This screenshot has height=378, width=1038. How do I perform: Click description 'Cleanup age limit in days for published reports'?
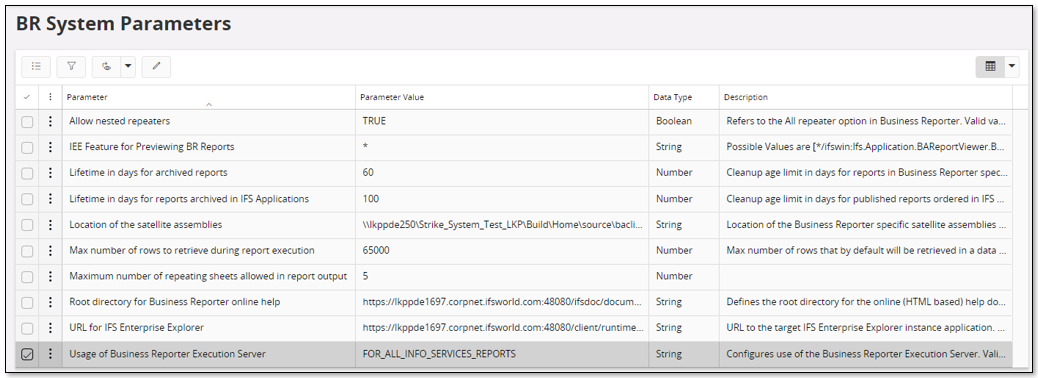[x=866, y=199]
